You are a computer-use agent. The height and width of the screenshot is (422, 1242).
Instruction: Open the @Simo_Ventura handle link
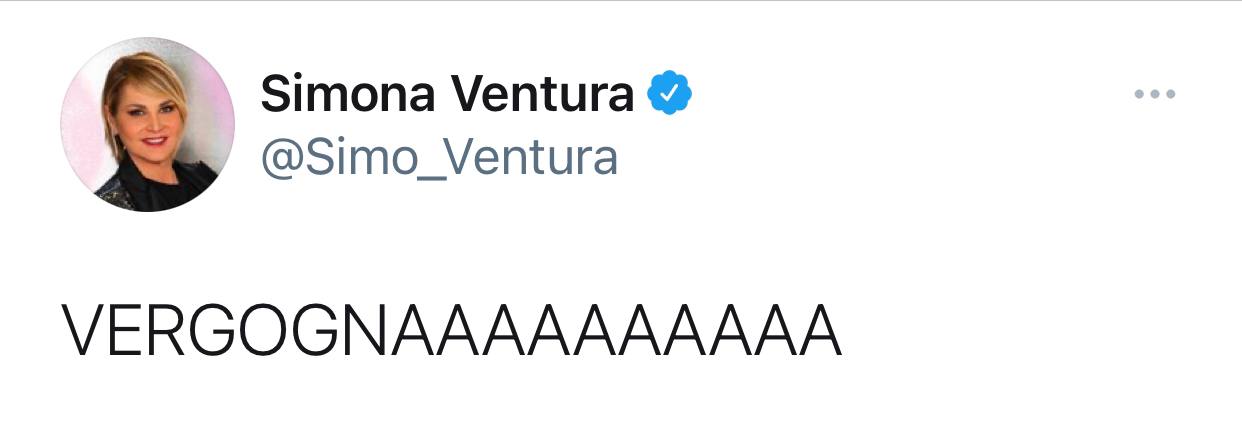439,158
